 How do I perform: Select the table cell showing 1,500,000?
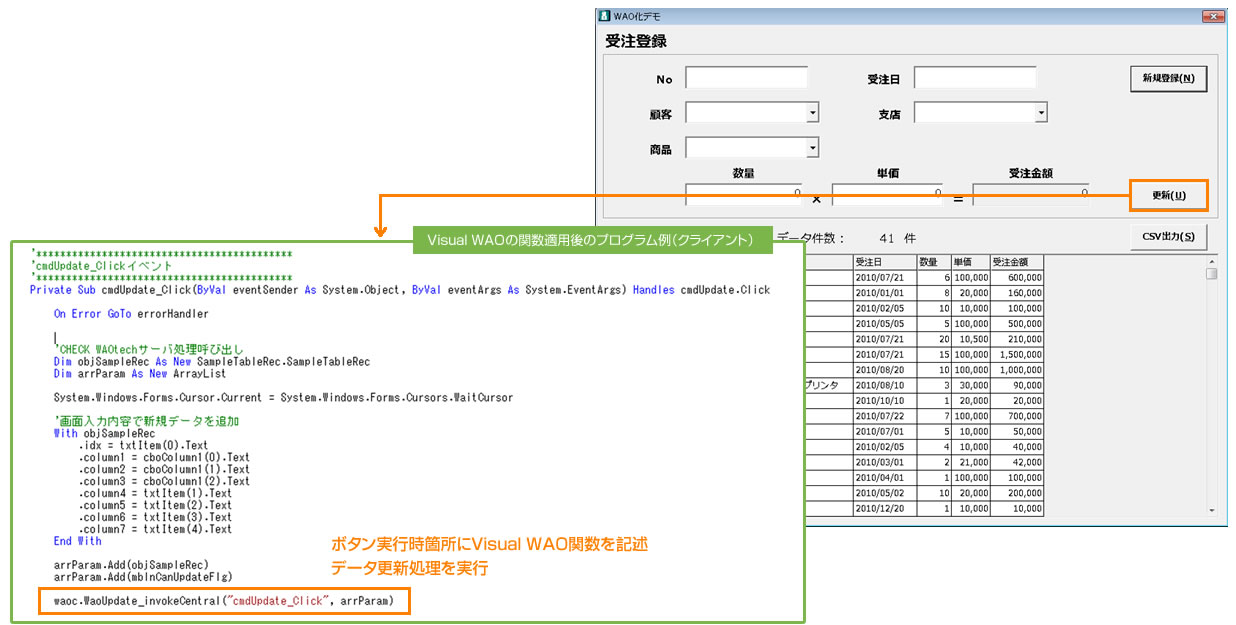pos(1016,355)
